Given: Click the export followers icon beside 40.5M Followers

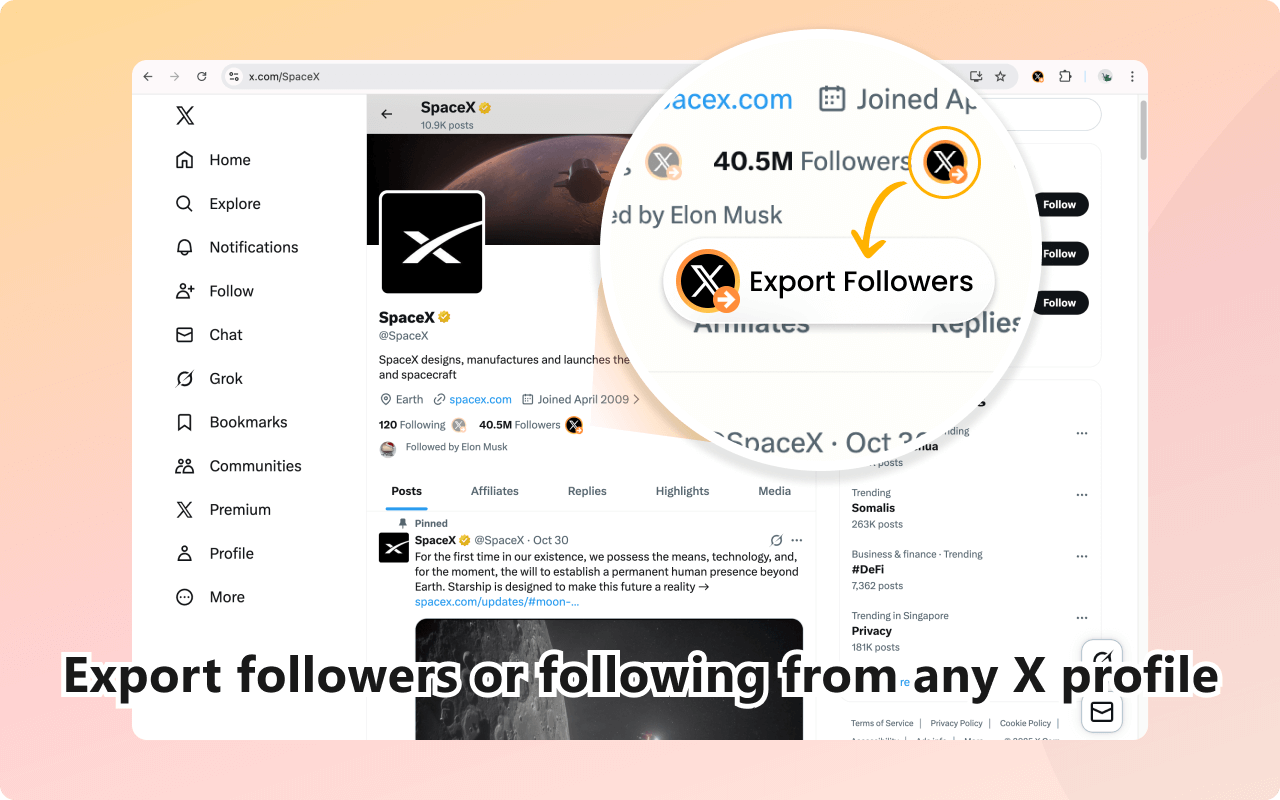Looking at the screenshot, I should [574, 425].
